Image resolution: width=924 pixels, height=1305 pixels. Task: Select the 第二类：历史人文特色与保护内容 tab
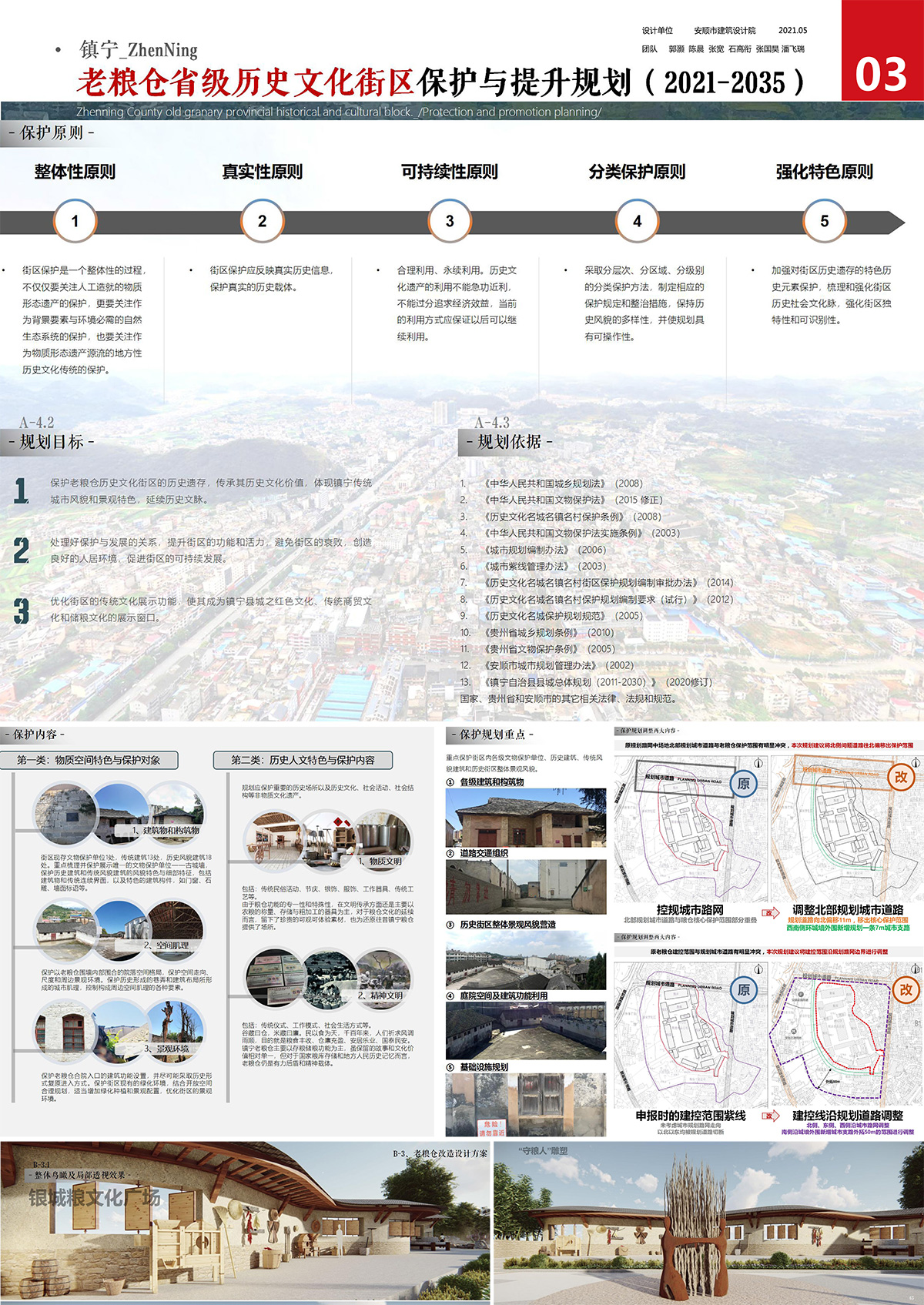303,760
